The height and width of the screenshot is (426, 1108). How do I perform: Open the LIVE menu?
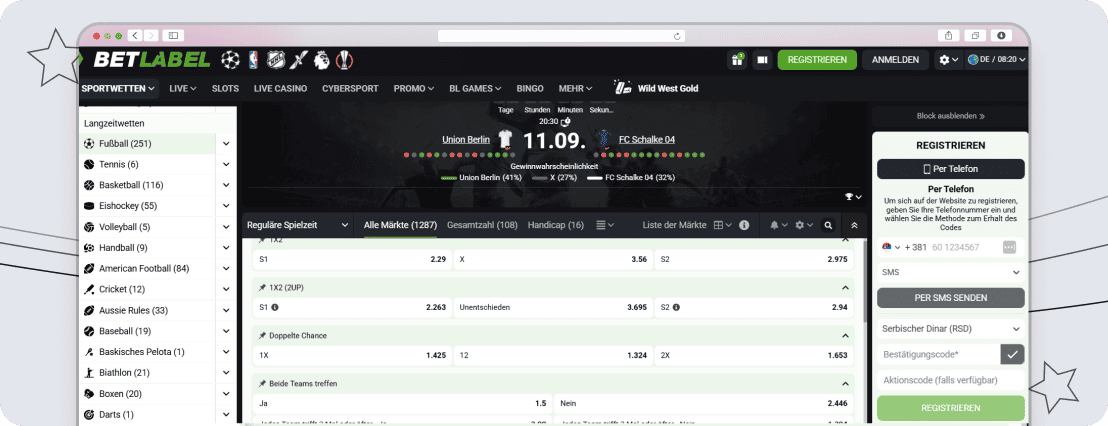[182, 88]
